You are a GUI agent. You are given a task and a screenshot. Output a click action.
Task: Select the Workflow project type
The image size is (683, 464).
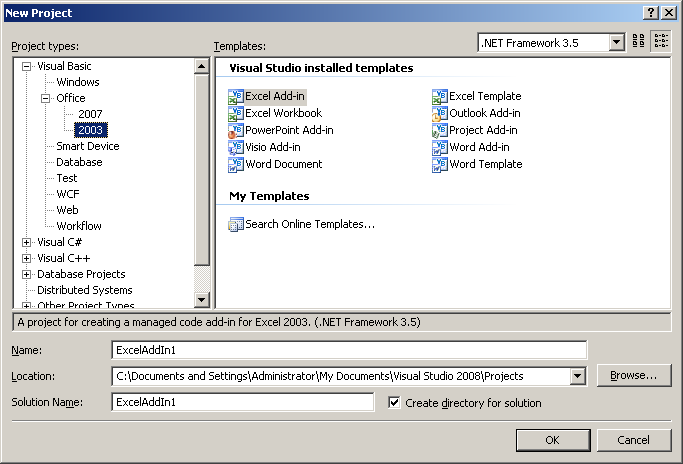(79, 226)
